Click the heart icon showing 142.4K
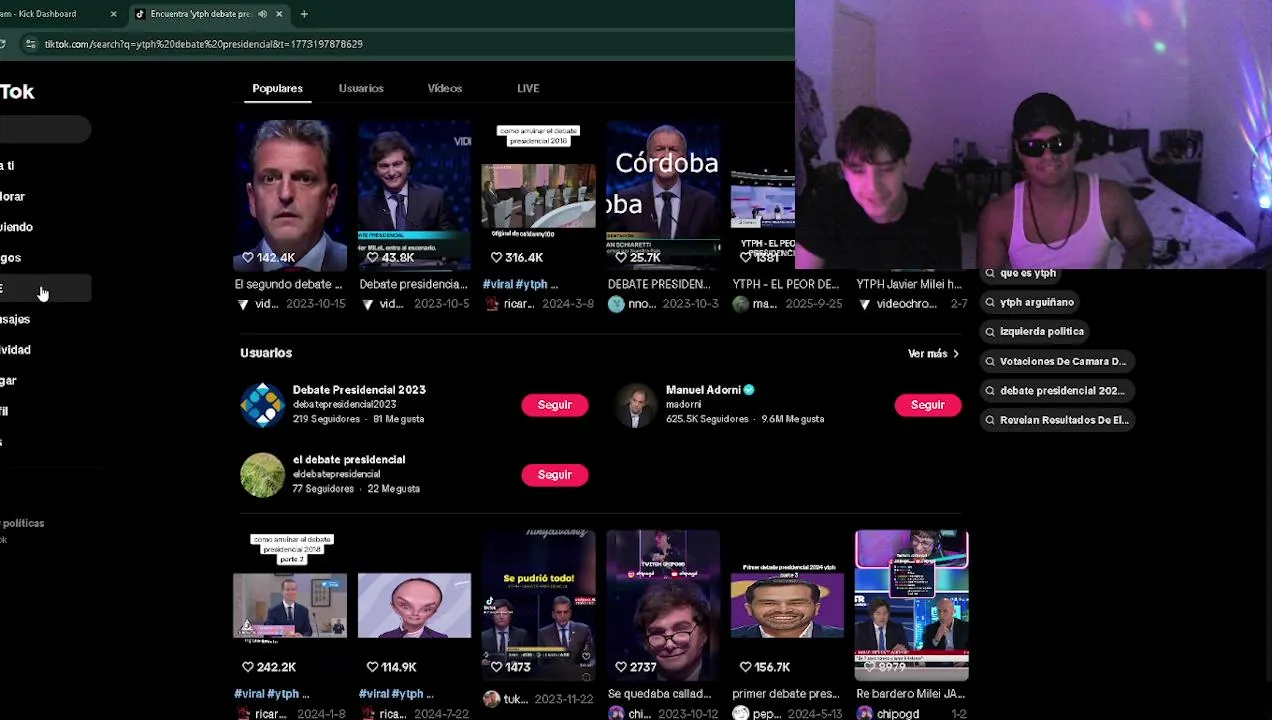 coord(248,258)
